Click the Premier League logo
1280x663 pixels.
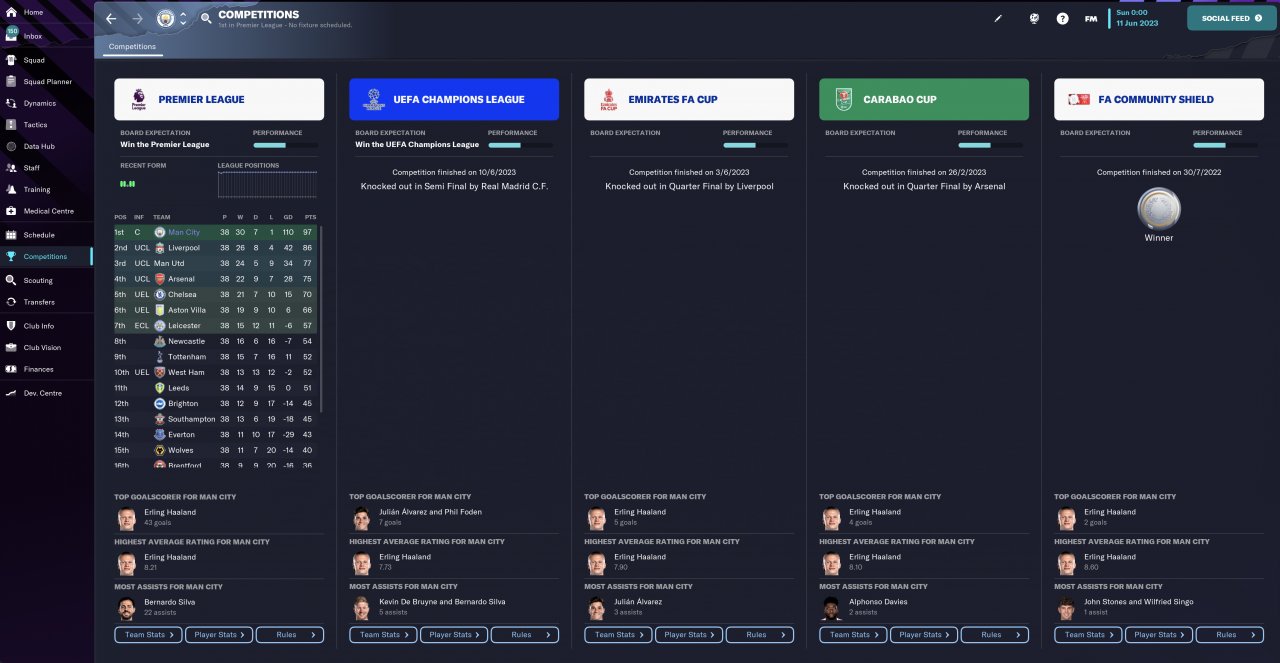138,99
